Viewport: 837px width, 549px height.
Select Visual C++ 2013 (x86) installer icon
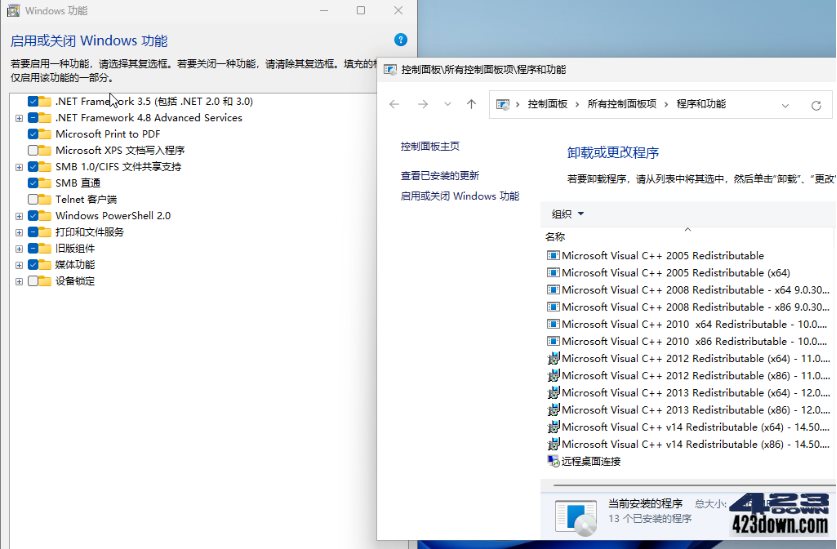[x=553, y=410]
